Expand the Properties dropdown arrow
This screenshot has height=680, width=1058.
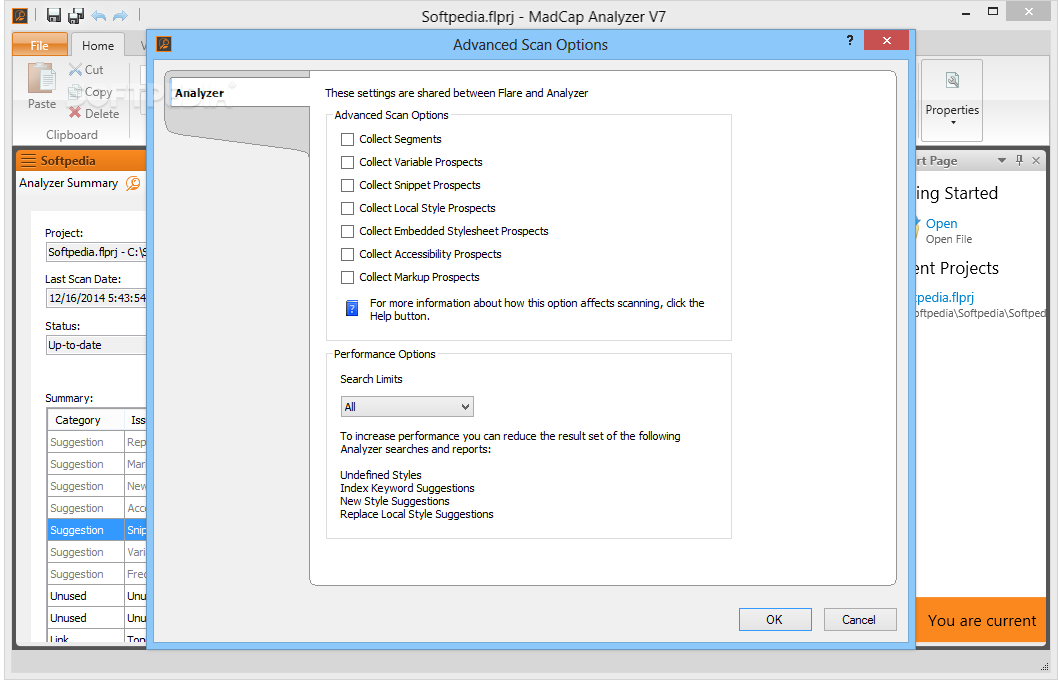[x=953, y=123]
